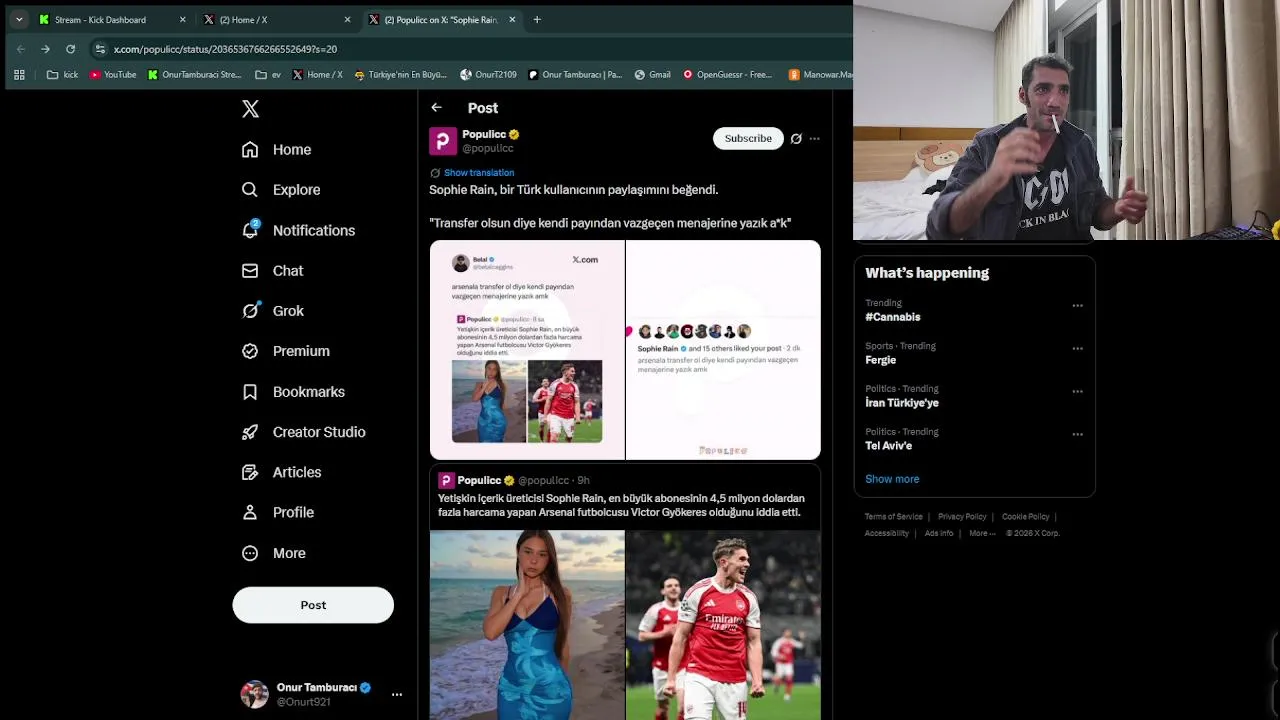Open the YouTube bookmark
This screenshot has width=1280, height=720.
112,74
